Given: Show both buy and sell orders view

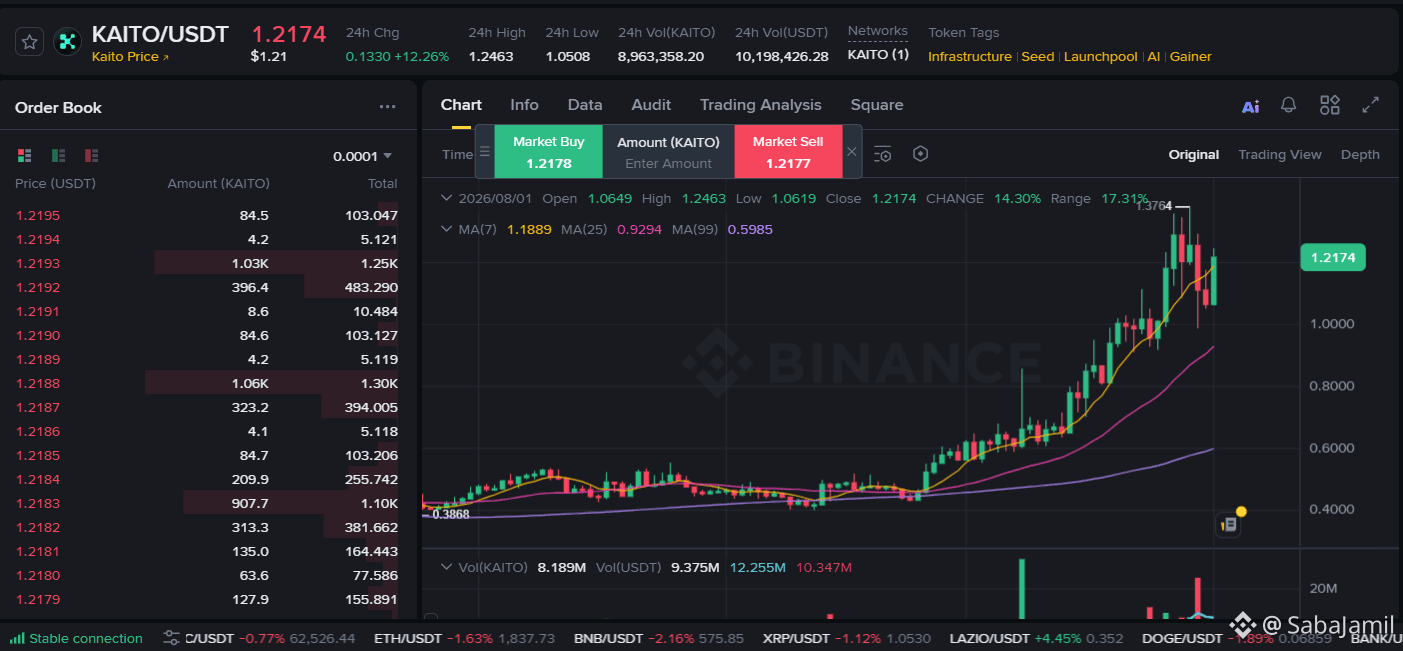Looking at the screenshot, I should click(x=25, y=155).
